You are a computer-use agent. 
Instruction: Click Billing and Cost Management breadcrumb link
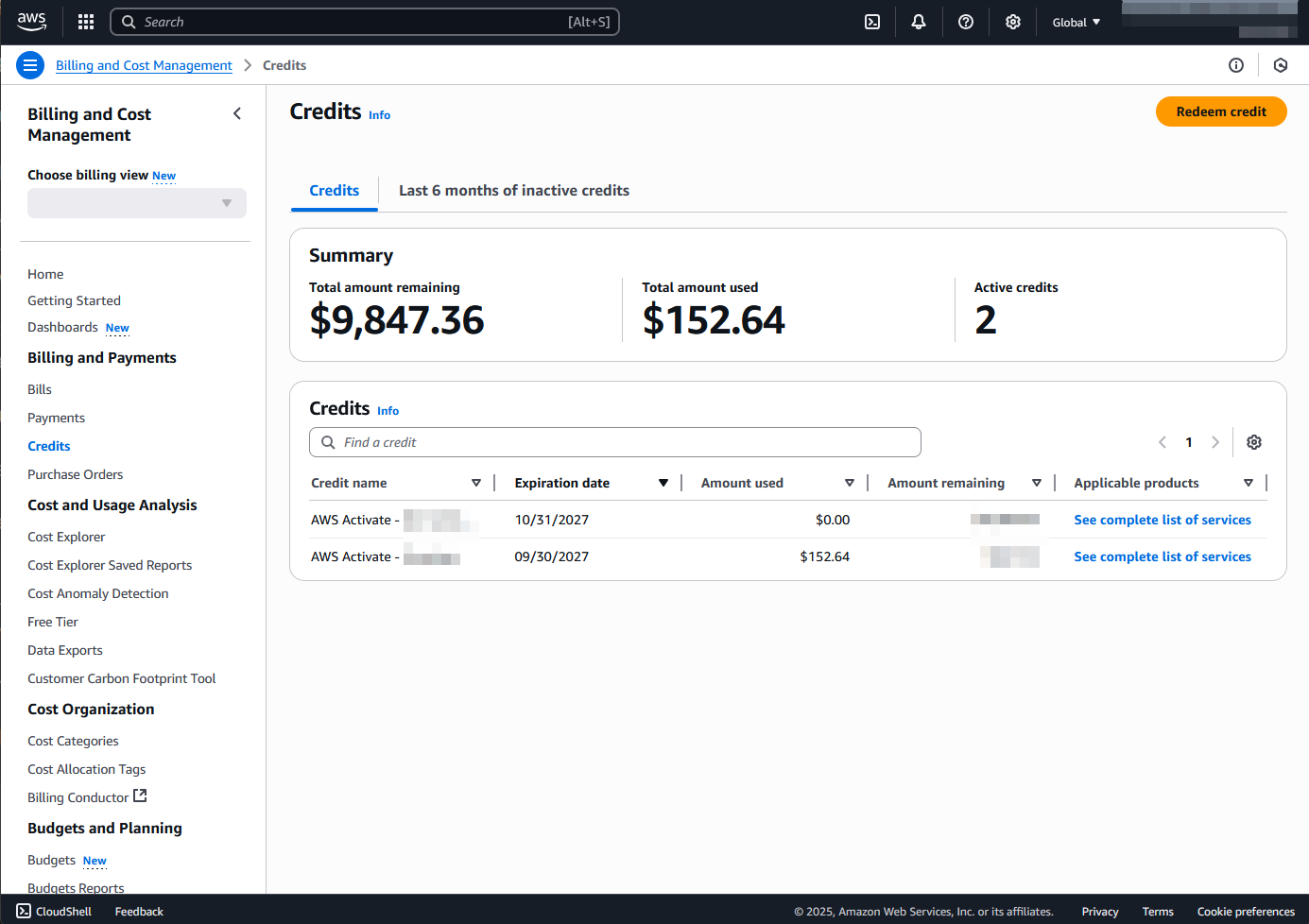tap(144, 65)
